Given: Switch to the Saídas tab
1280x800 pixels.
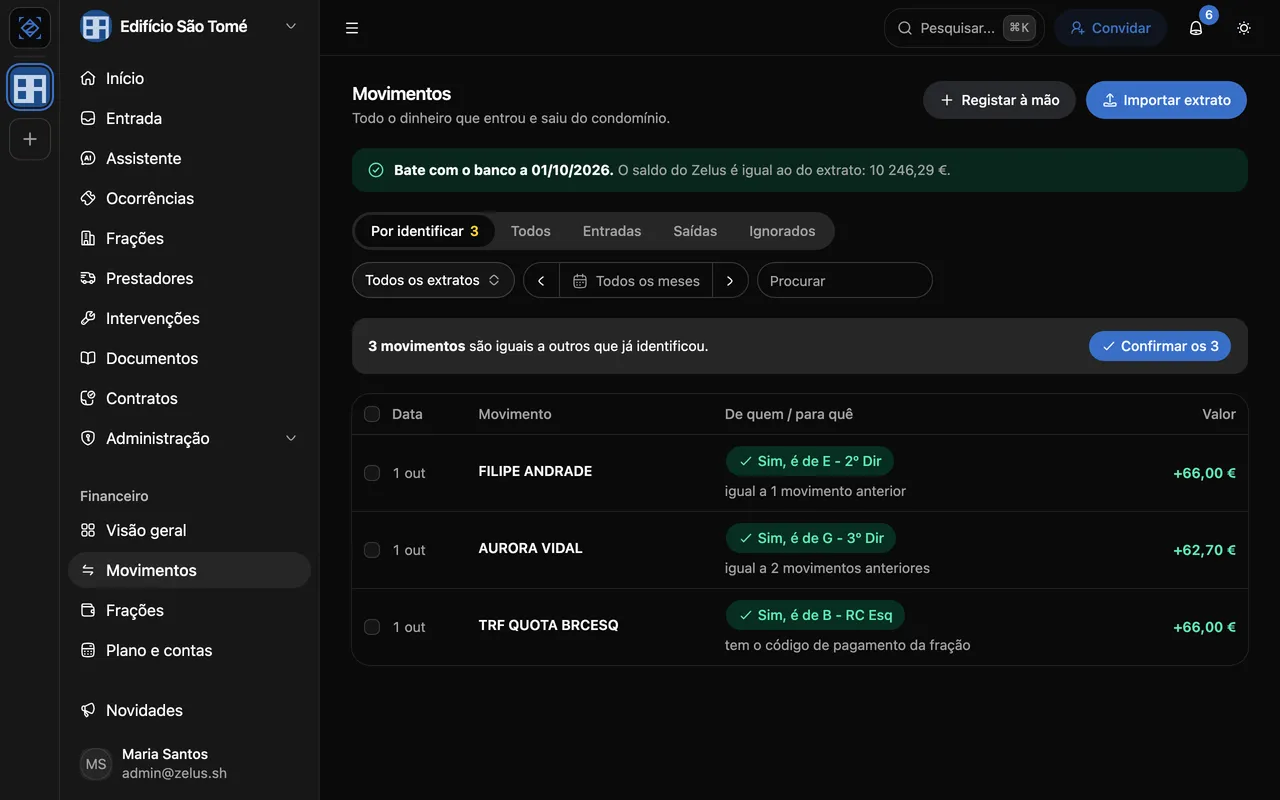Looking at the screenshot, I should click(695, 231).
